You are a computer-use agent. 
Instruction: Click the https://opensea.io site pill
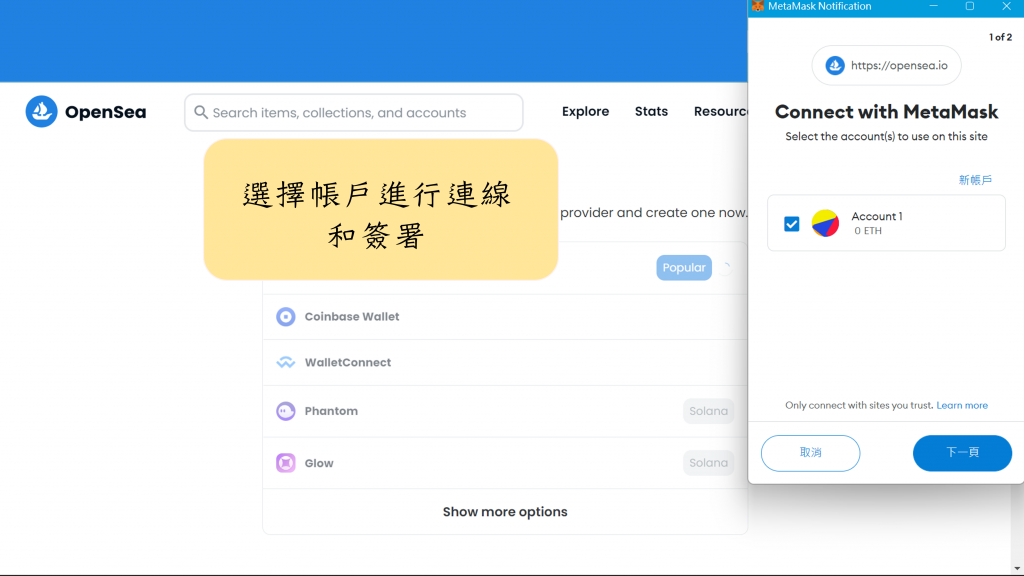pyautogui.click(x=886, y=65)
